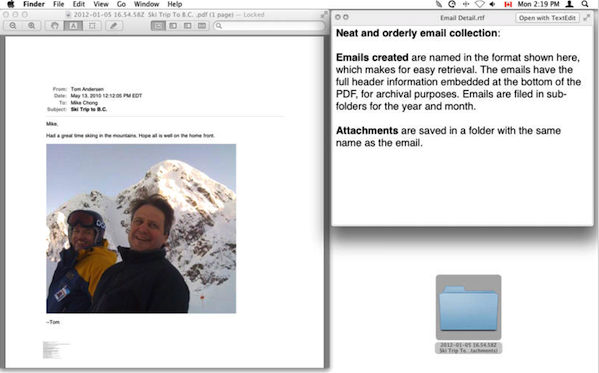Click sender name Tom Andersen

[x=87, y=89]
